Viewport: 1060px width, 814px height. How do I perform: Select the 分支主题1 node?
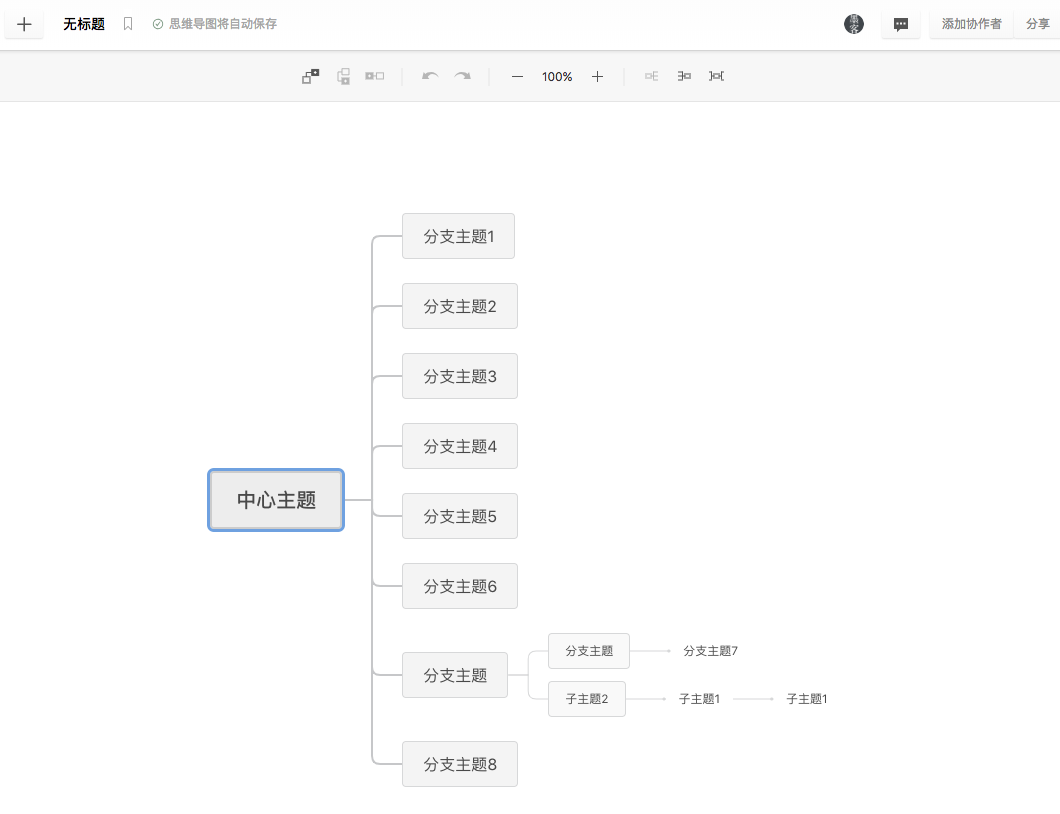click(458, 236)
